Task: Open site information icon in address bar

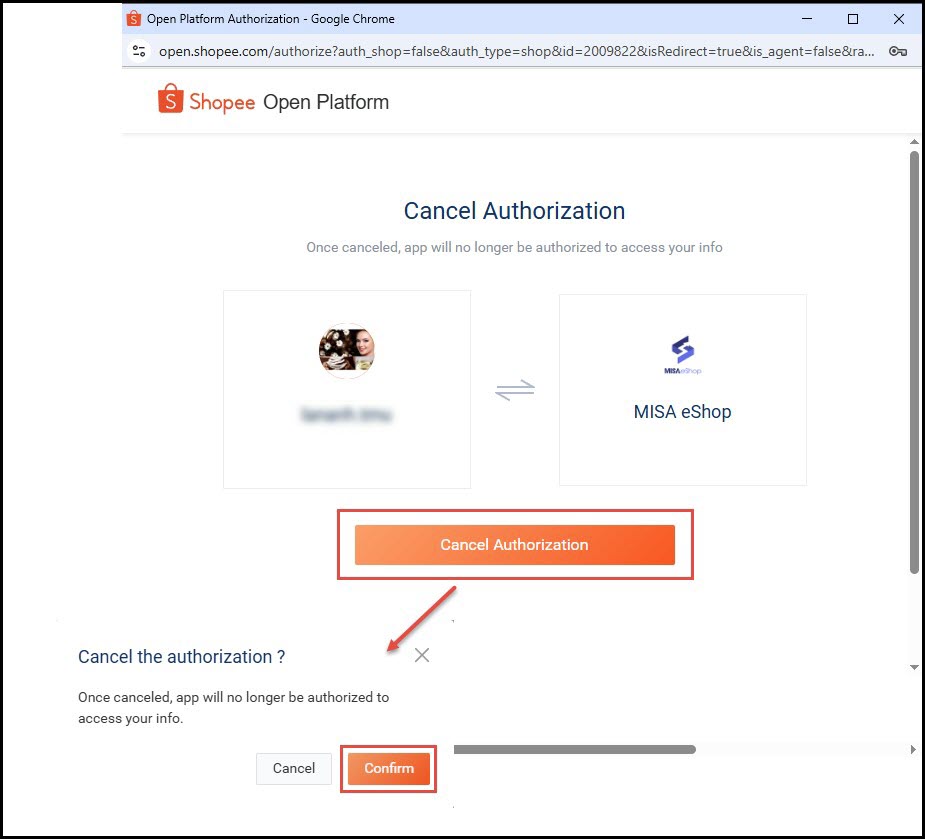Action: click(139, 51)
